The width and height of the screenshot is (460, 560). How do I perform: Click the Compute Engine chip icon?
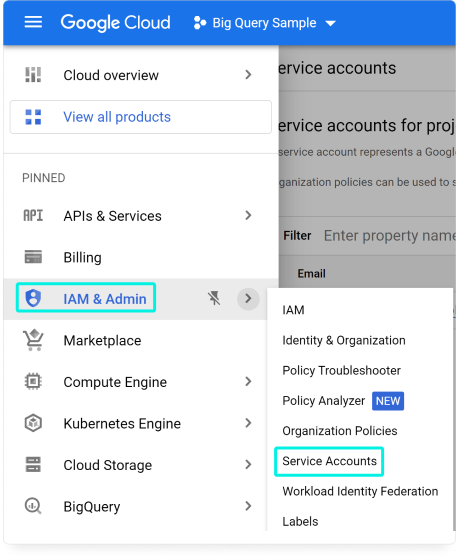(x=33, y=381)
